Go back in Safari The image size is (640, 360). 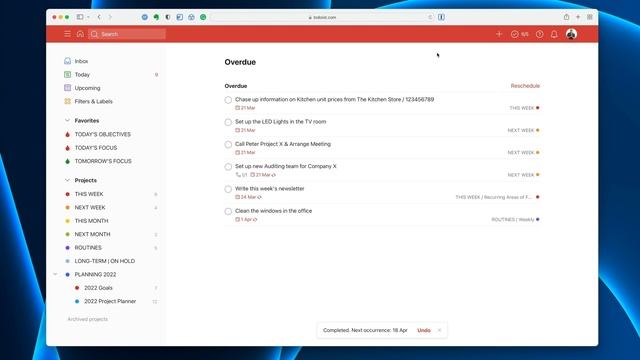pos(99,17)
